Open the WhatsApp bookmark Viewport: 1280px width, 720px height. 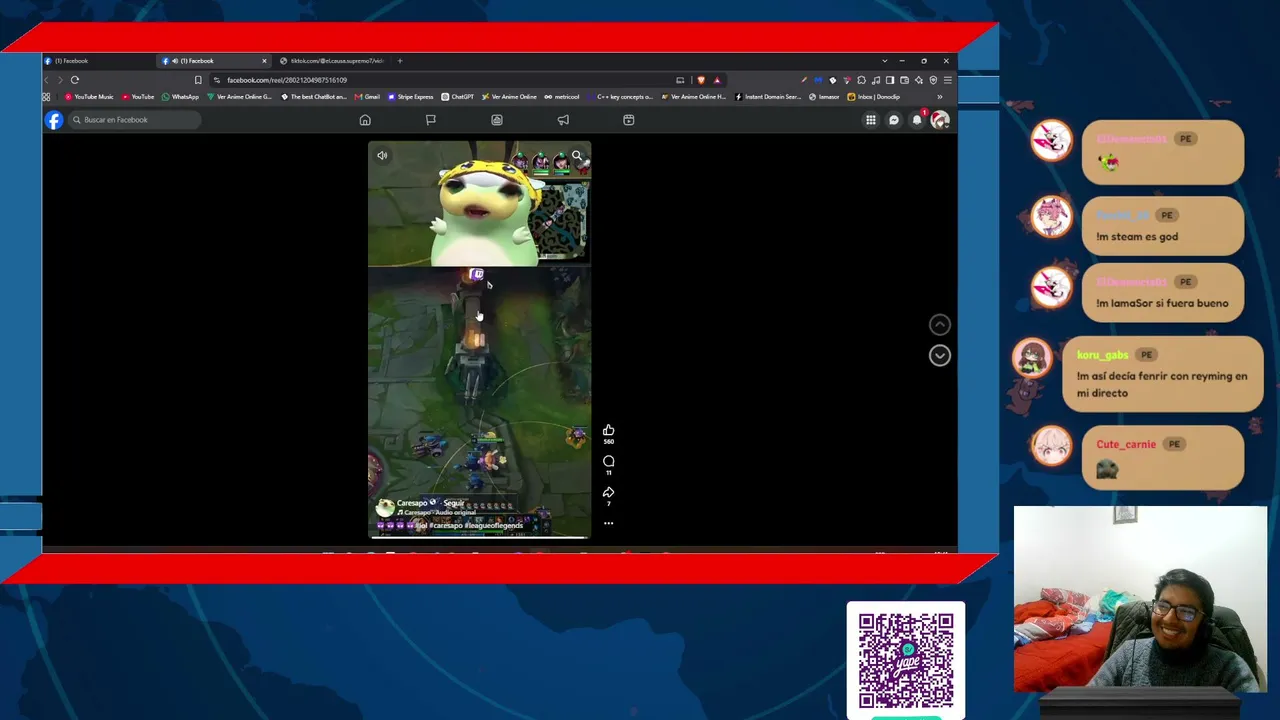(181, 97)
